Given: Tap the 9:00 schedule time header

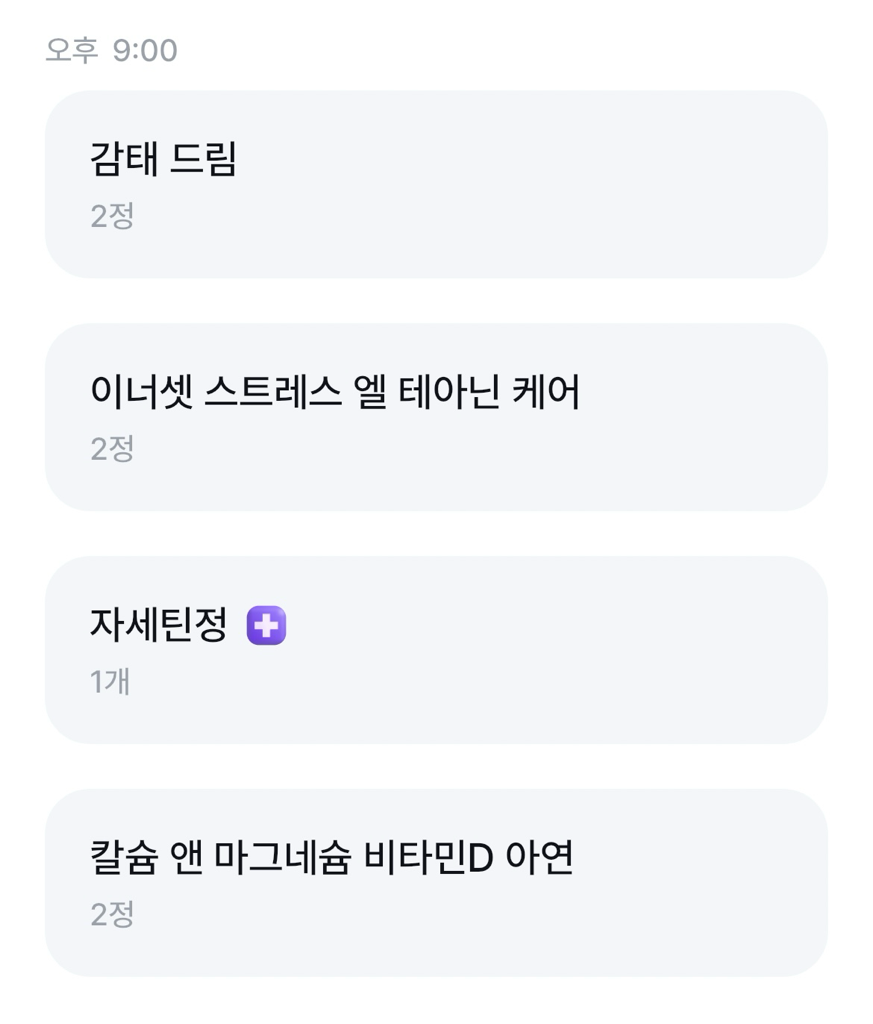Looking at the screenshot, I should (x=145, y=51).
